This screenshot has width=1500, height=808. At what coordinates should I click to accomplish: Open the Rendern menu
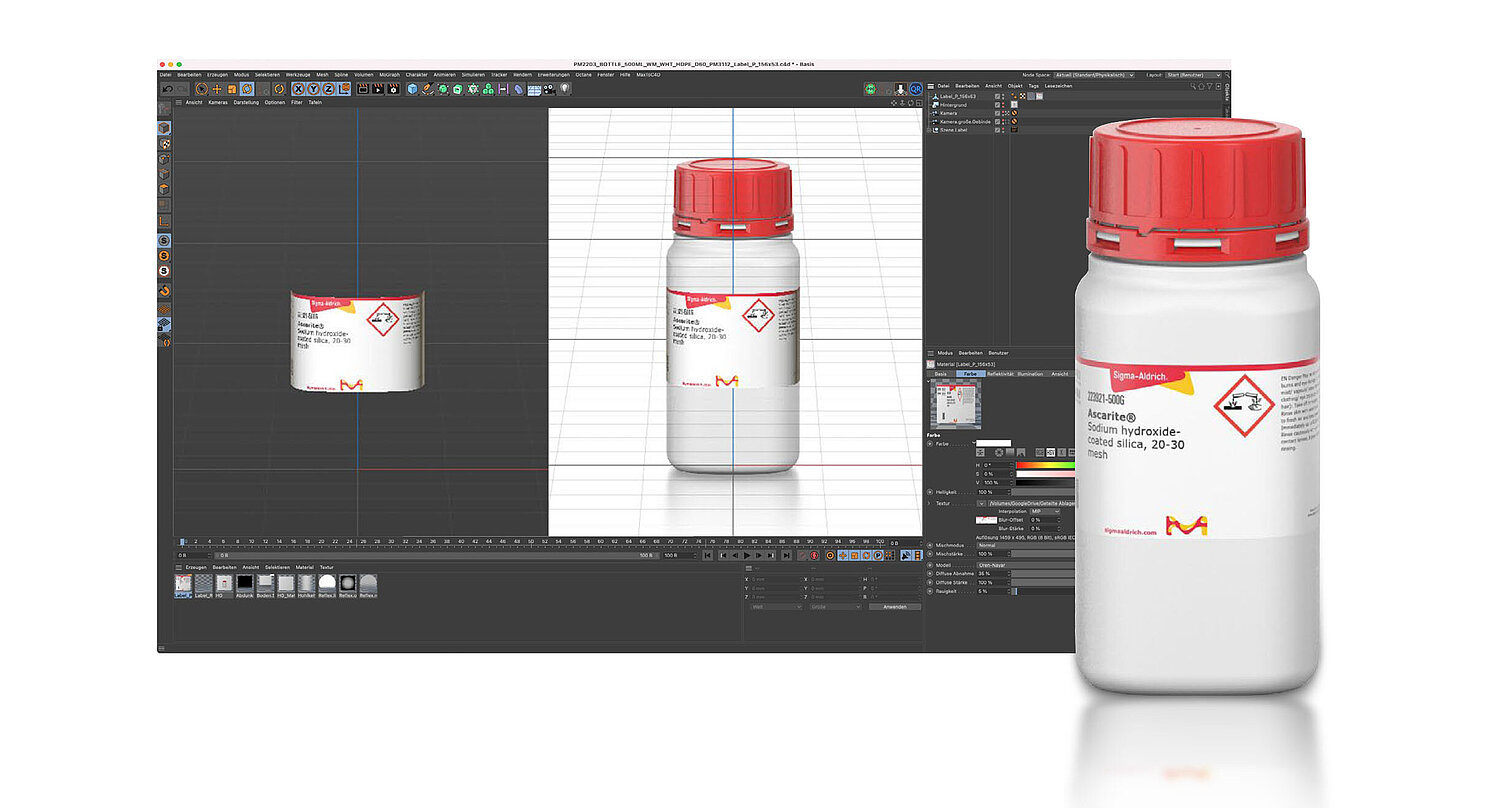tap(523, 75)
